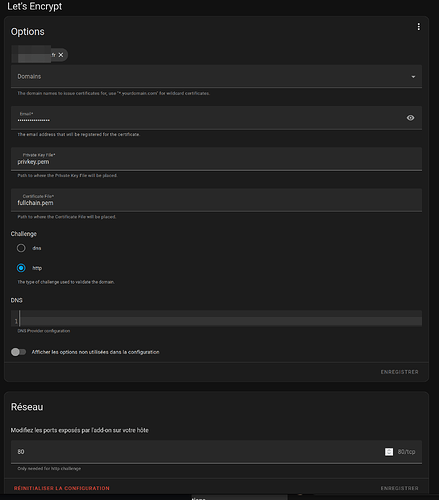Show the hidden email with eye icon
Image resolution: width=439 pixels, height=500 pixels.
click(410, 118)
